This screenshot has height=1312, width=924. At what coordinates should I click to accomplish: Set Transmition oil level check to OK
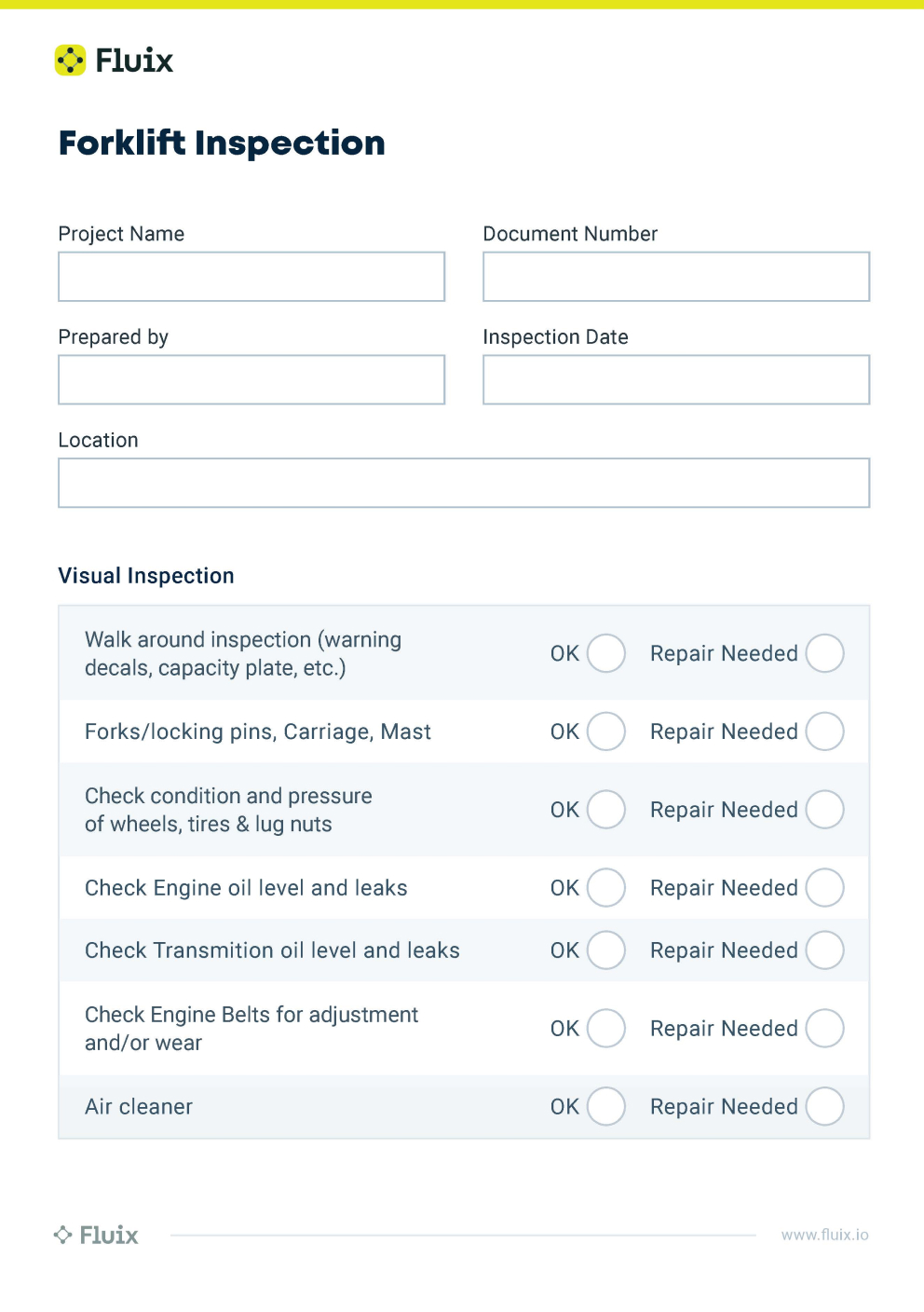click(x=606, y=950)
